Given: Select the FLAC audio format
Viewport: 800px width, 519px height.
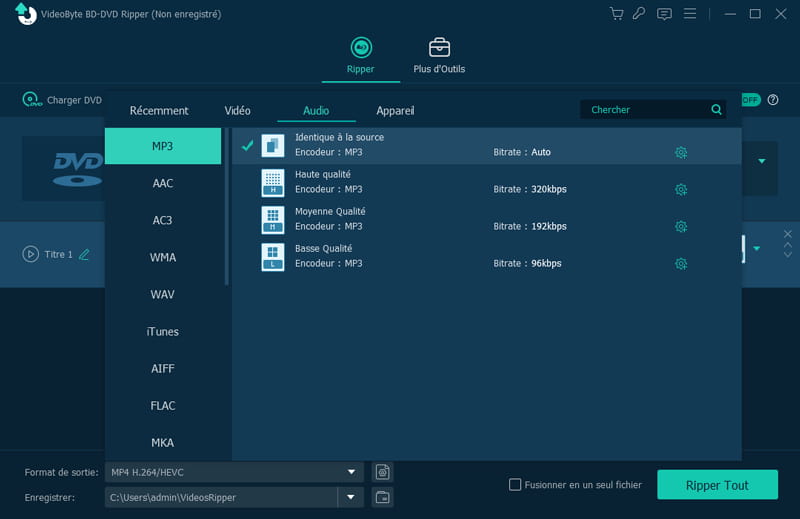Looking at the screenshot, I should tap(163, 406).
